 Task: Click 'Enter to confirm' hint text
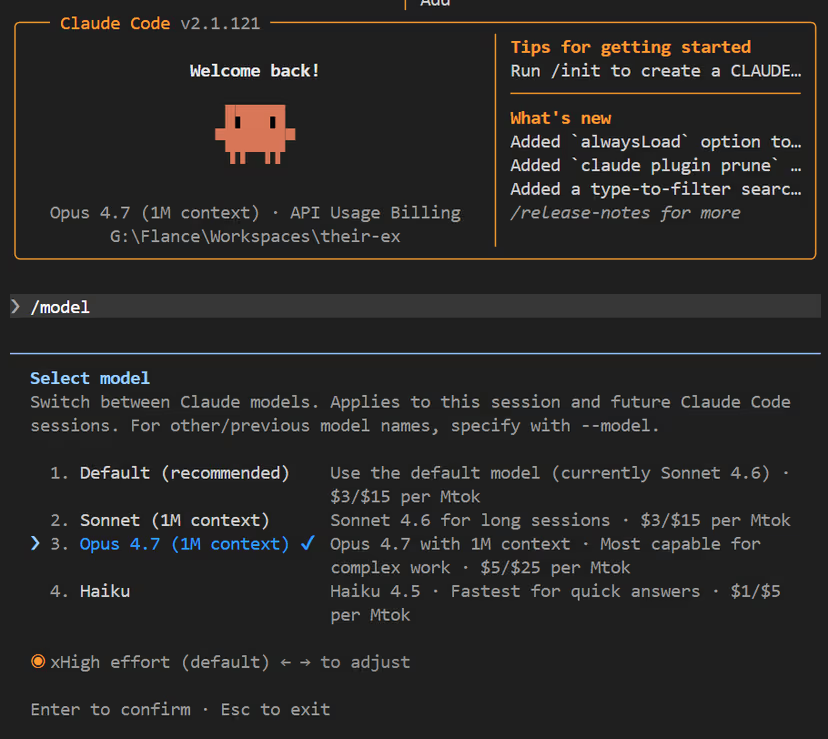pyautogui.click(x=110, y=709)
